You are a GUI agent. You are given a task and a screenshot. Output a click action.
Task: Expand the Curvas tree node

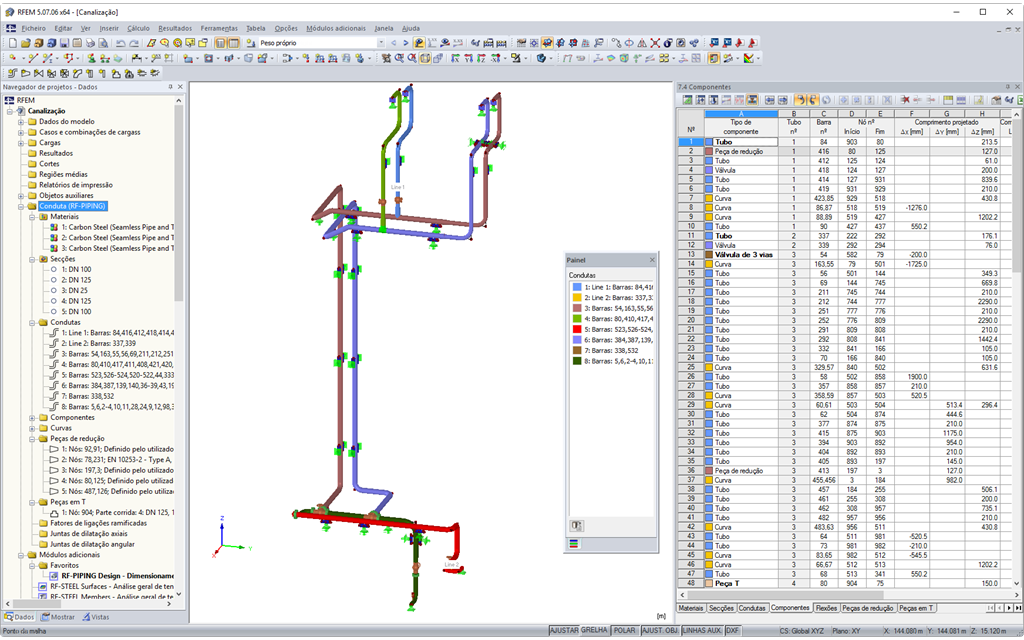[33, 428]
